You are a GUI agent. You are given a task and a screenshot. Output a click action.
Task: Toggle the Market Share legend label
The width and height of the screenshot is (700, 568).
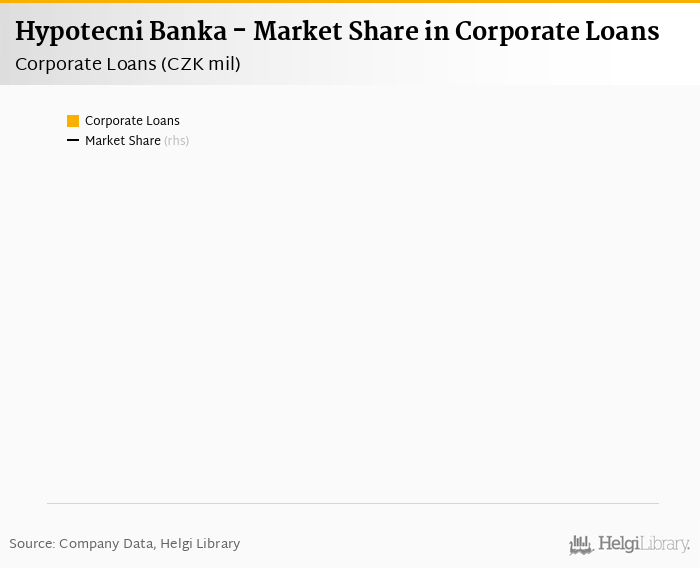tap(122, 141)
